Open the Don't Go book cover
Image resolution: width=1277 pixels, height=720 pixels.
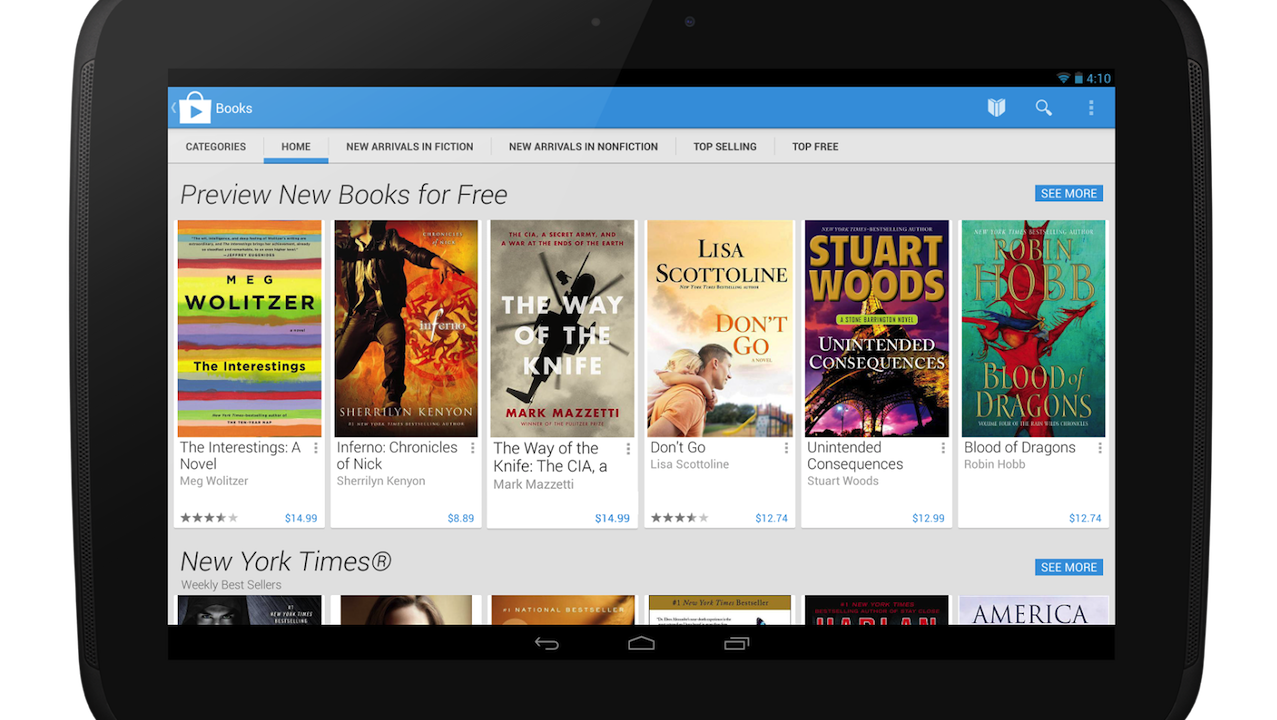coord(720,328)
